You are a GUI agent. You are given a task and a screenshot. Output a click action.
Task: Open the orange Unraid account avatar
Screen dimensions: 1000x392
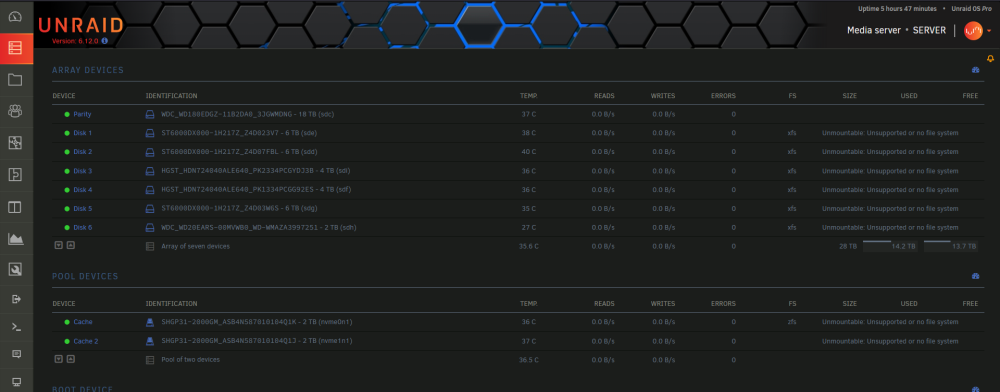pyautogui.click(x=973, y=31)
